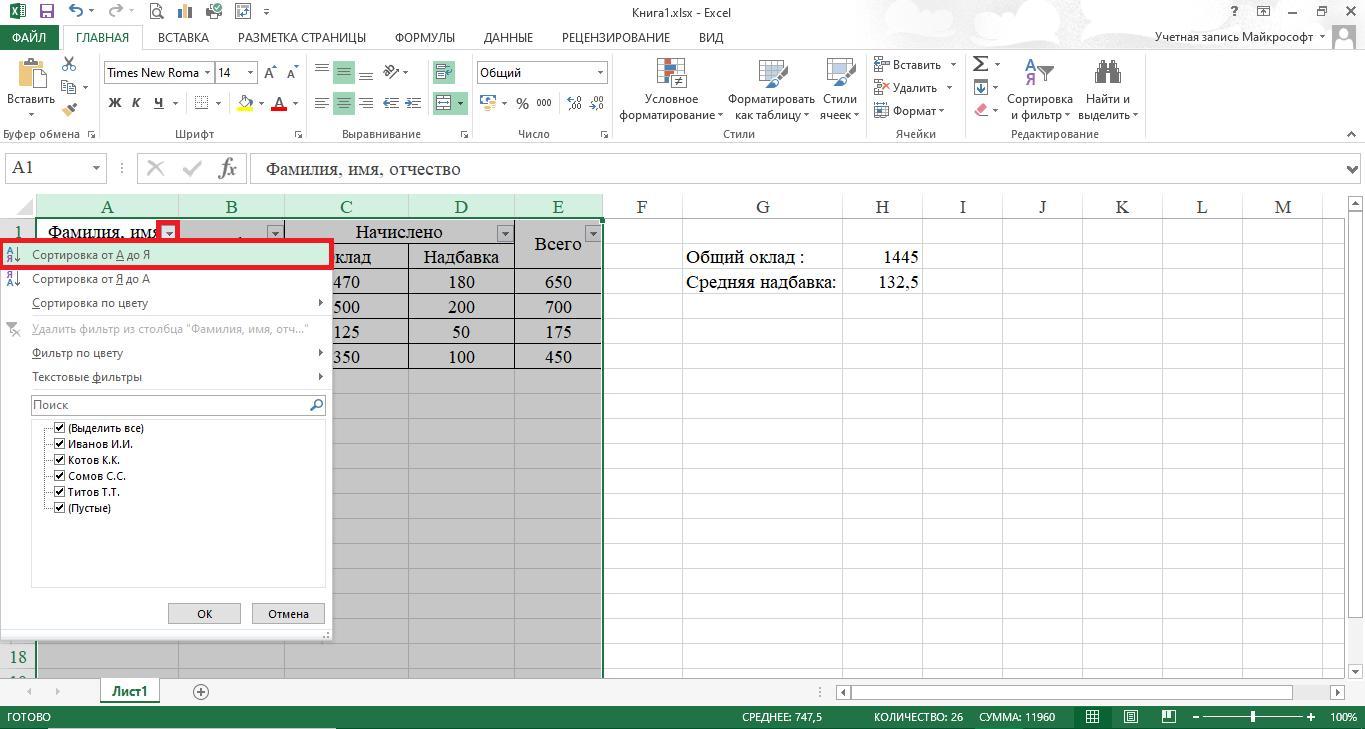The height and width of the screenshot is (729, 1365).
Task: Open the filter dropdown on the Всего column
Action: pyautogui.click(x=593, y=233)
